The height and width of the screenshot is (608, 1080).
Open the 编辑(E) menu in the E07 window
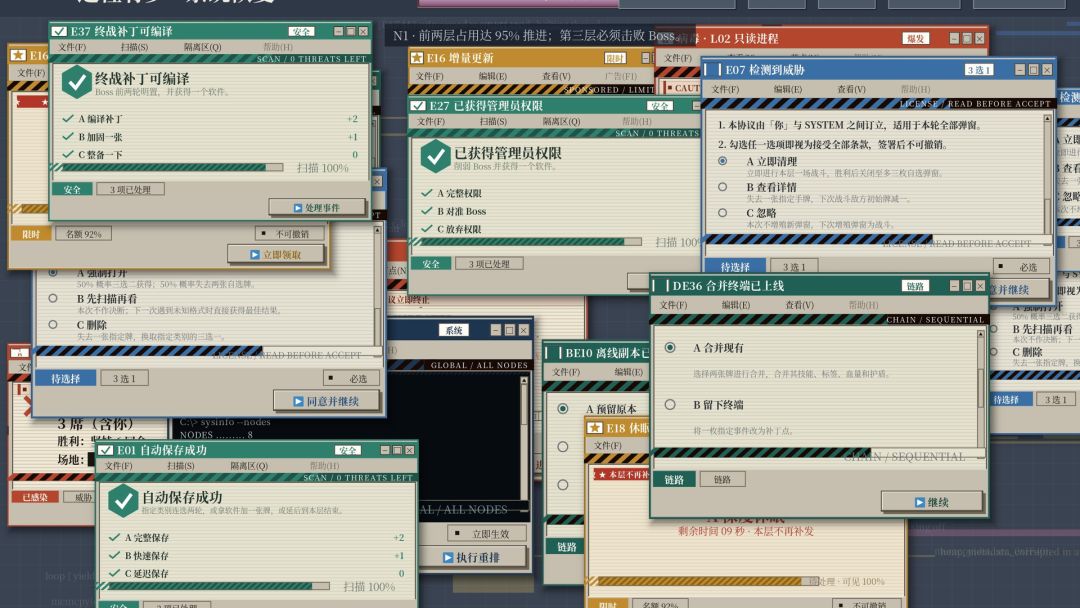point(787,89)
